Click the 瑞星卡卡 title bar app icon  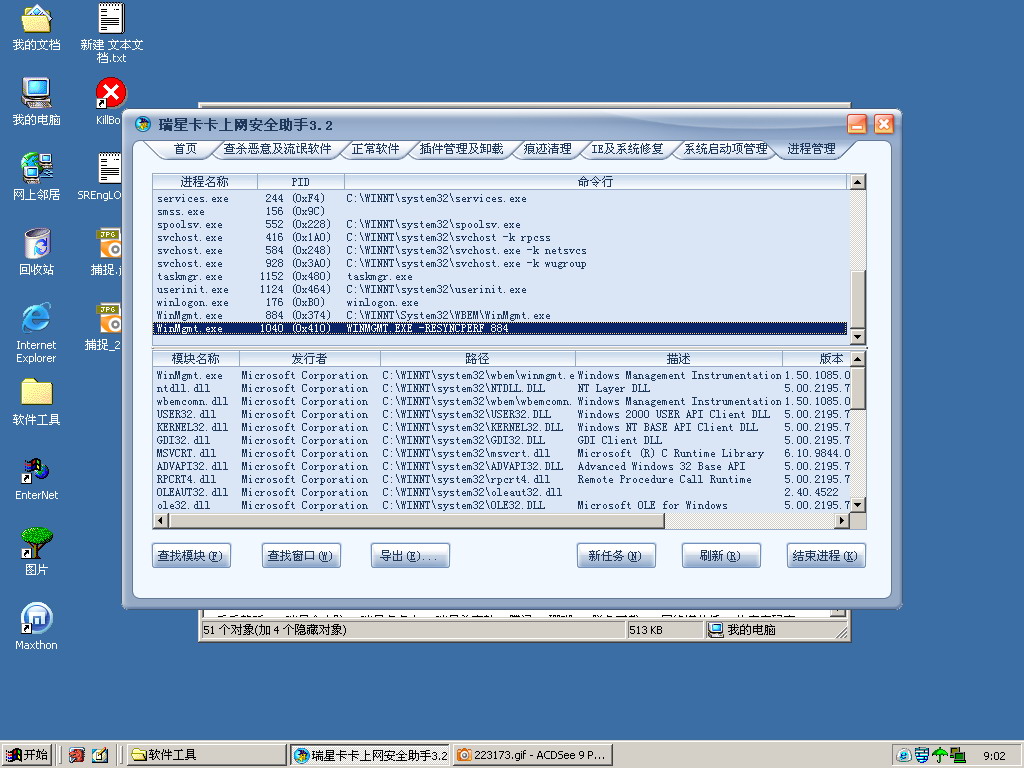[142, 124]
